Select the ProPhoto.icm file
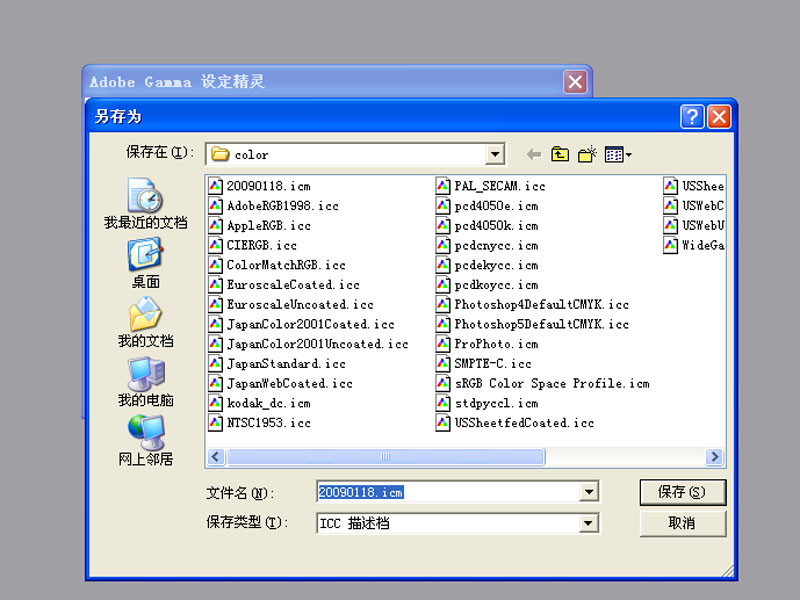The width and height of the screenshot is (800, 600). pyautogui.click(x=495, y=344)
